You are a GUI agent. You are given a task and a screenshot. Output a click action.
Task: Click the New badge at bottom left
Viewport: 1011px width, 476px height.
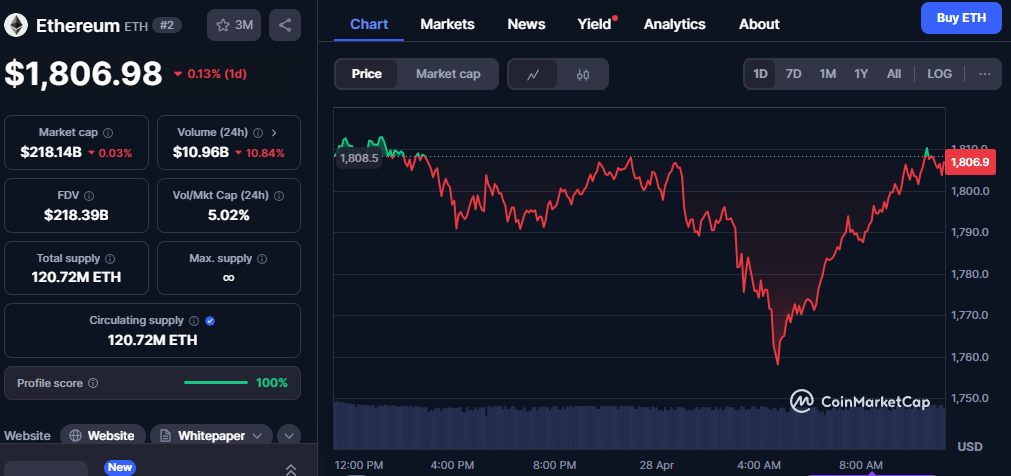120,467
